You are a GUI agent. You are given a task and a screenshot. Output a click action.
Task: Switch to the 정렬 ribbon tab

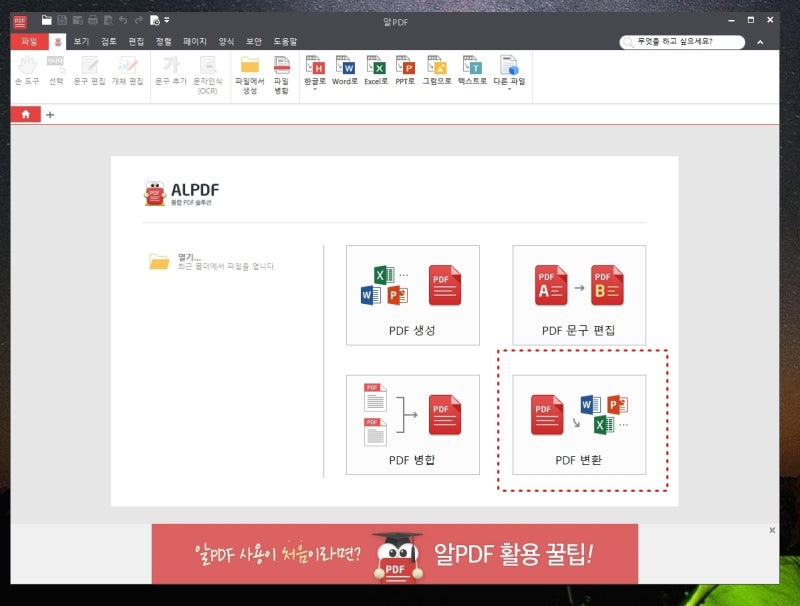click(x=164, y=41)
